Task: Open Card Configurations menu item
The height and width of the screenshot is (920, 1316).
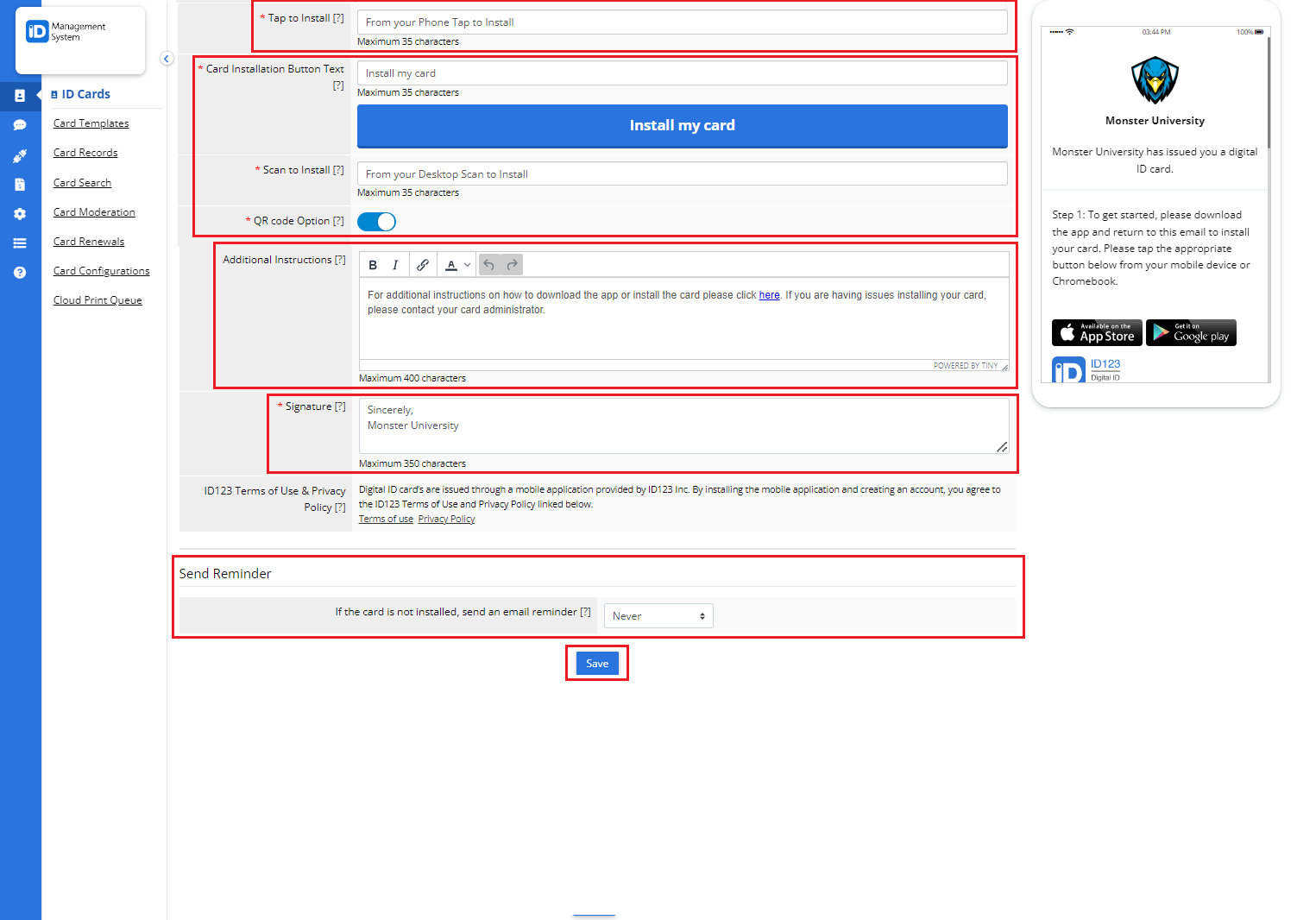Action: (x=102, y=271)
